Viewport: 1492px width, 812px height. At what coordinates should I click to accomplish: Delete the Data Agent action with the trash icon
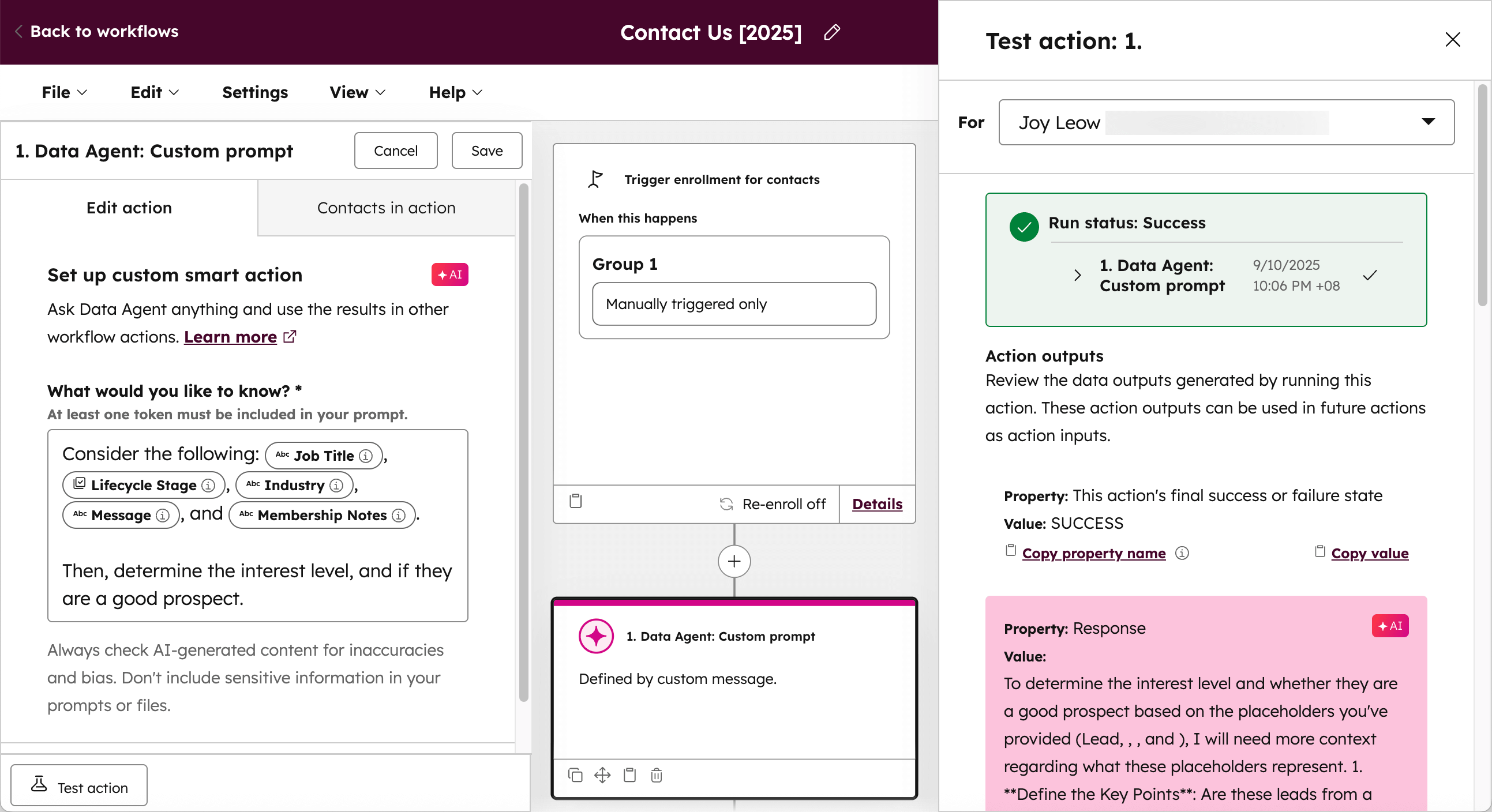pos(656,776)
